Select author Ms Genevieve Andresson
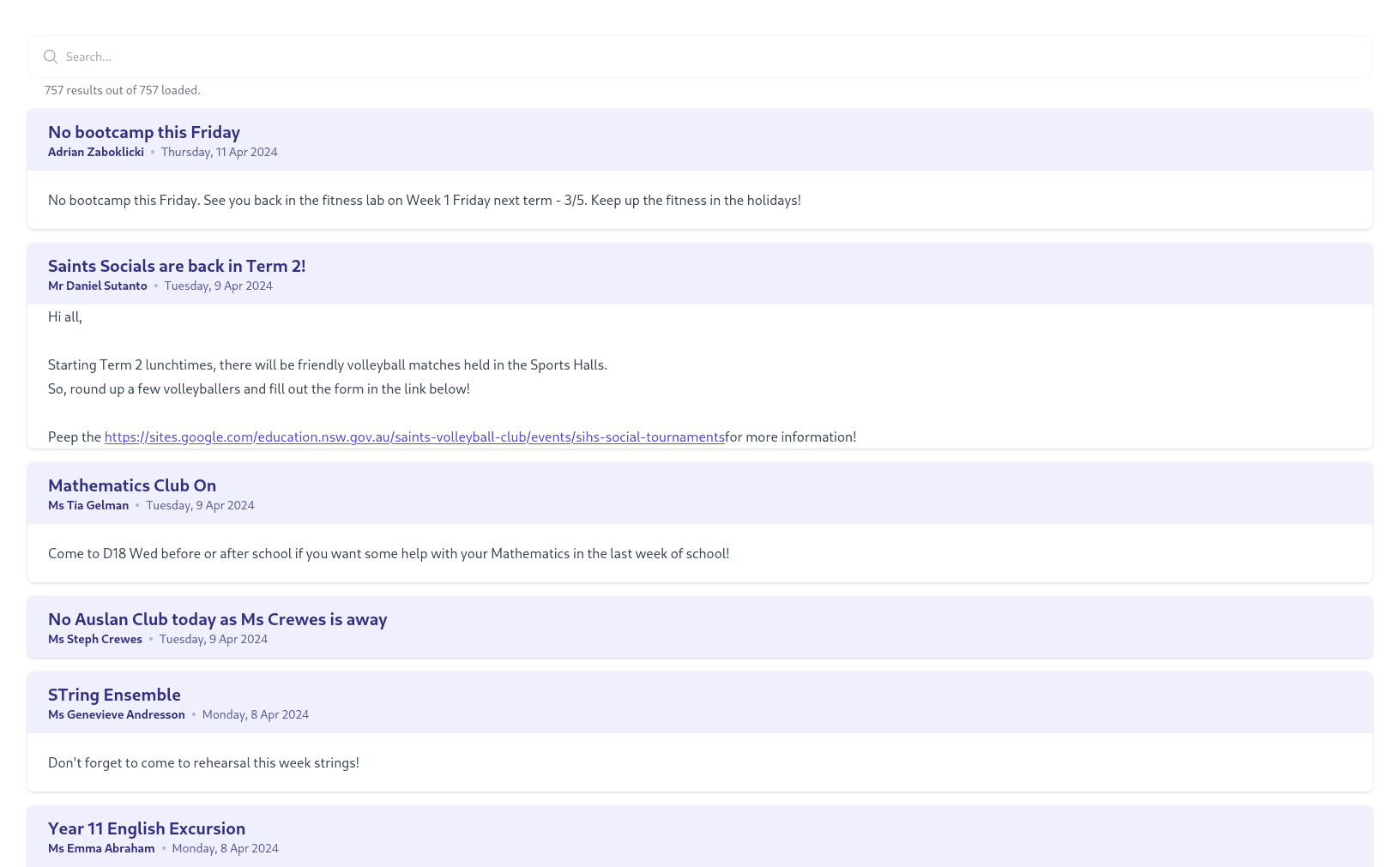This screenshot has width=1400, height=867. [117, 715]
